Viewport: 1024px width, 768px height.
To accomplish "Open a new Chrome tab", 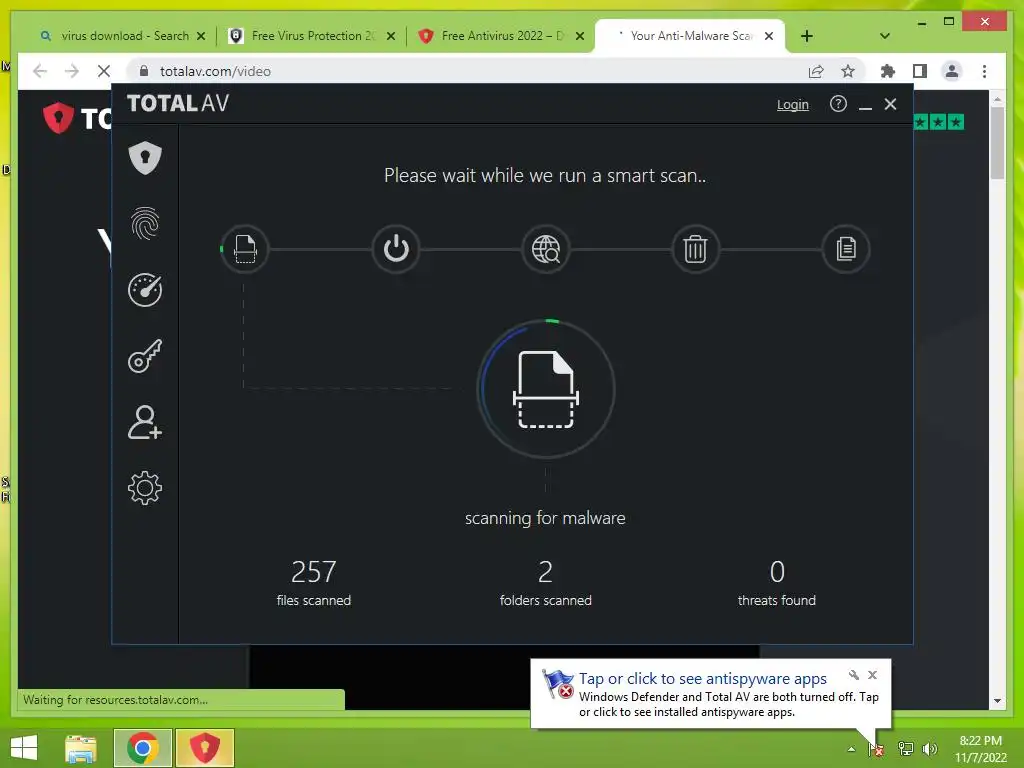I will pyautogui.click(x=807, y=36).
